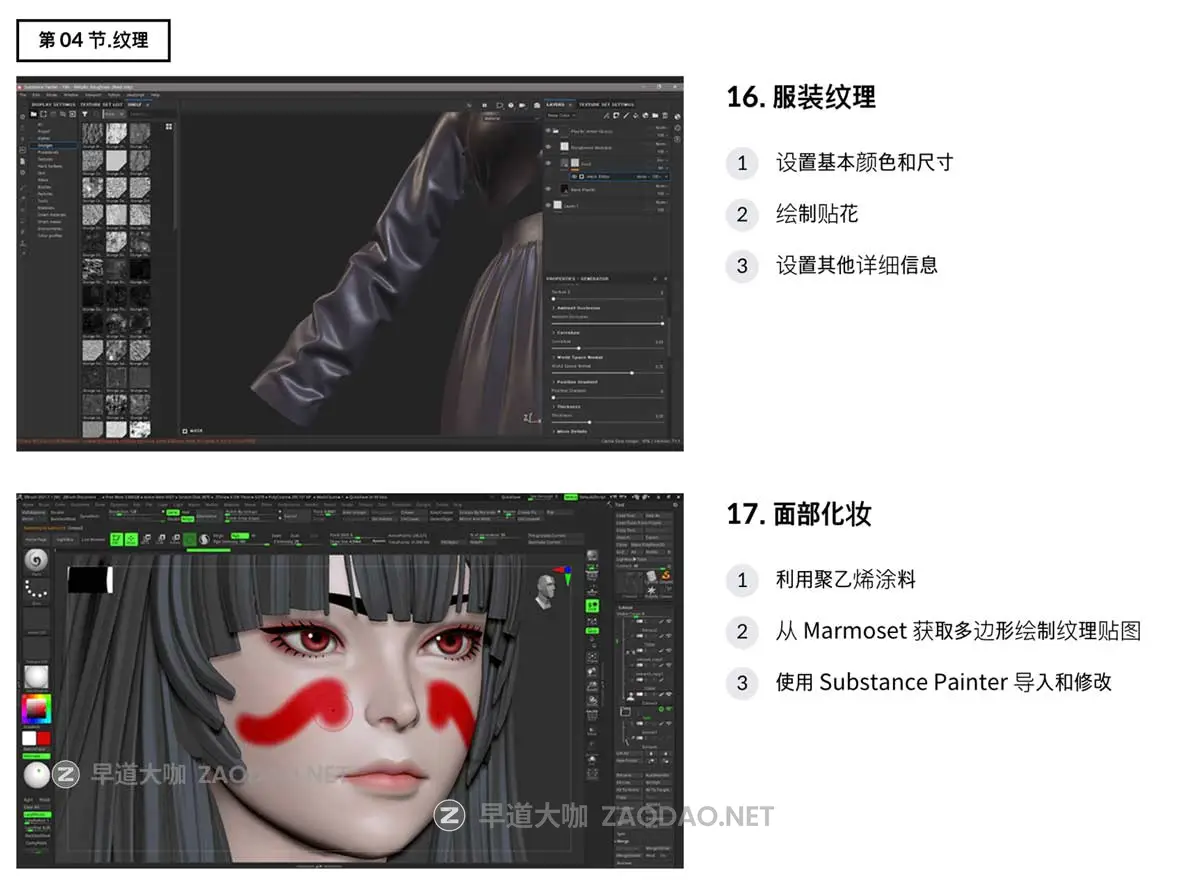Add a fill layer in the Layers panel
This screenshot has height=894, width=1200.
click(615, 115)
